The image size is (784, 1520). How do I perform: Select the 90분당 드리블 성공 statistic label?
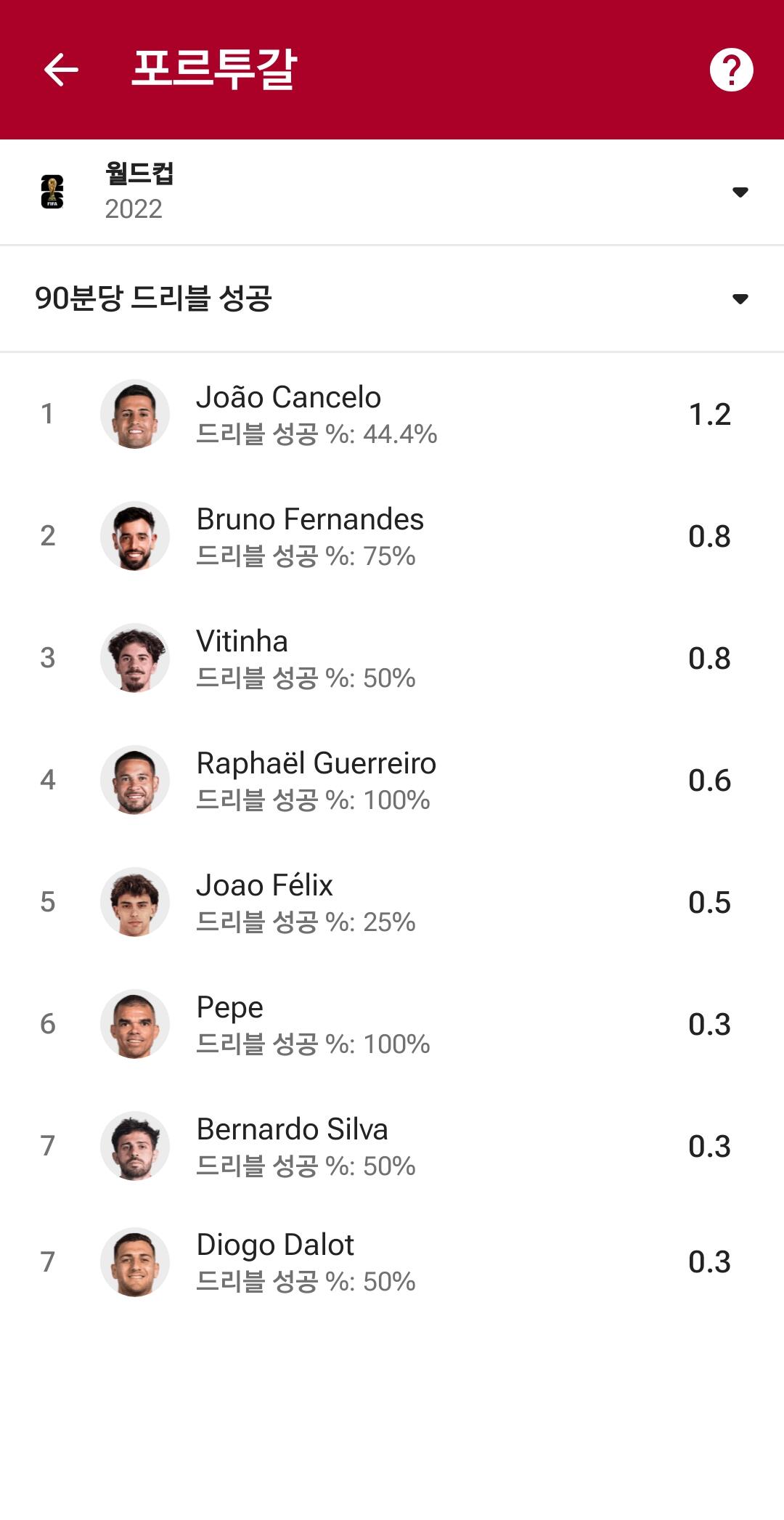153,298
